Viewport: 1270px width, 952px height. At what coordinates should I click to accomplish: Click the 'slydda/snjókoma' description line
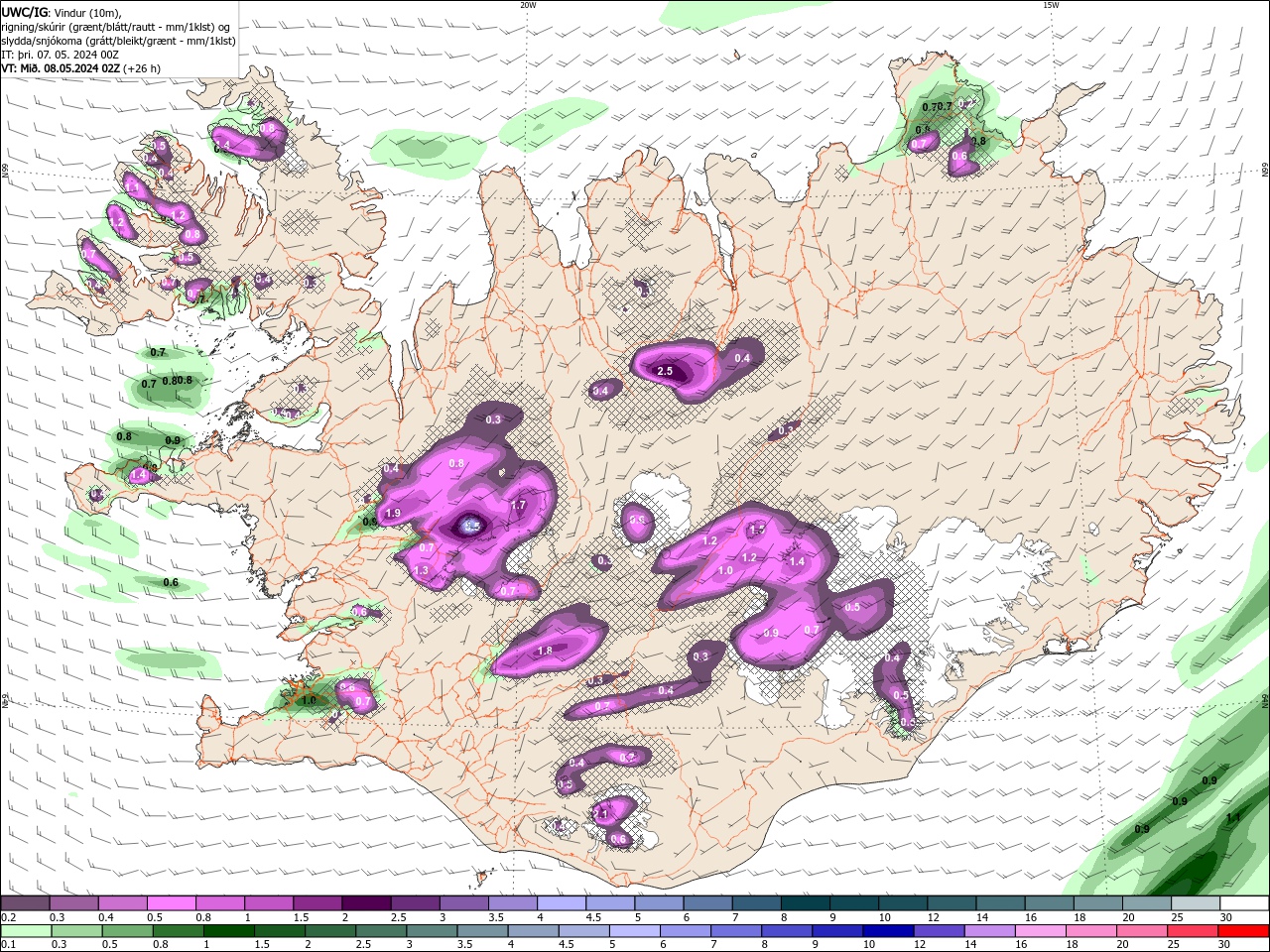click(119, 41)
